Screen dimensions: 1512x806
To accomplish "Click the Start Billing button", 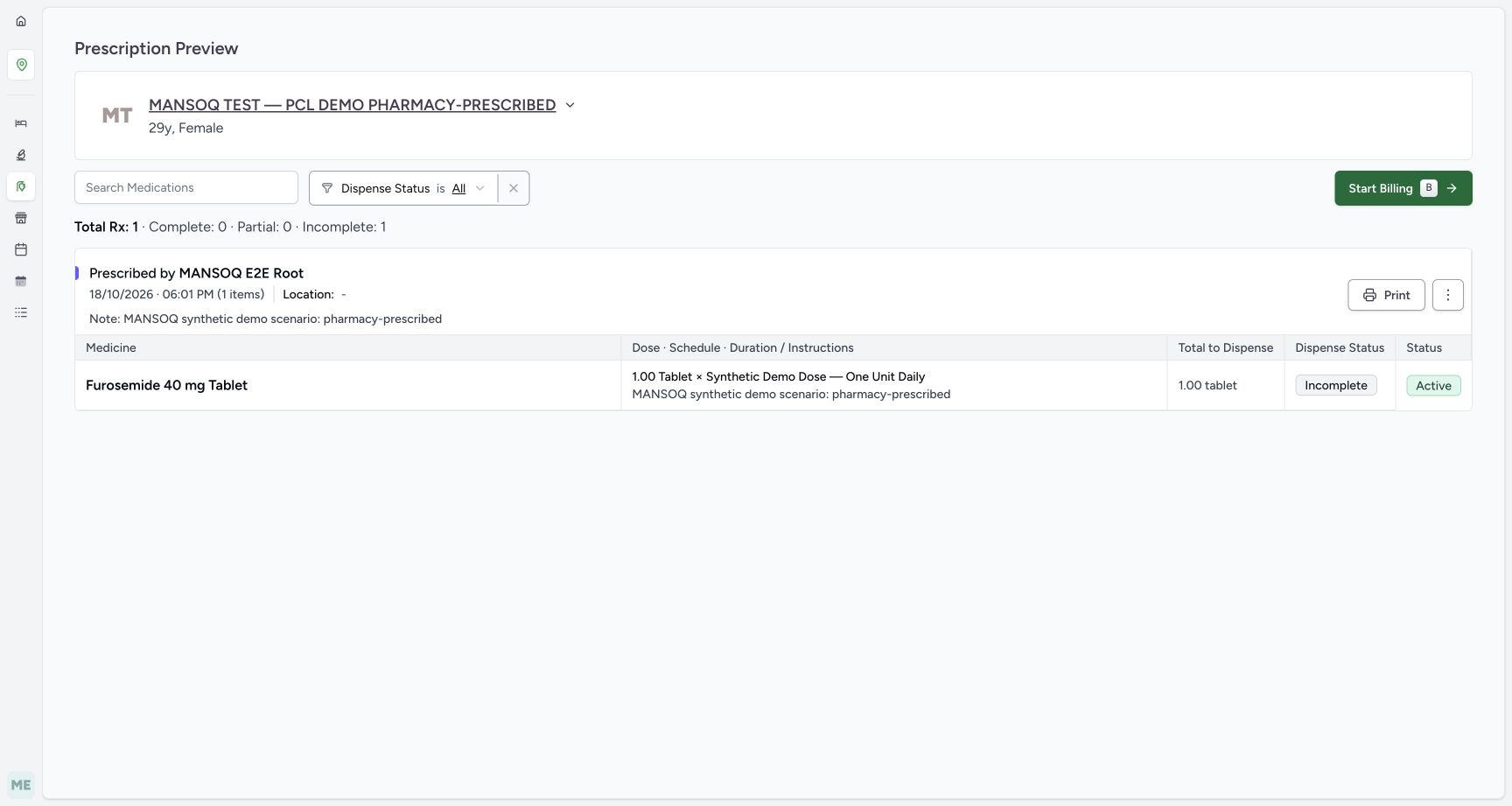I will pos(1403,188).
